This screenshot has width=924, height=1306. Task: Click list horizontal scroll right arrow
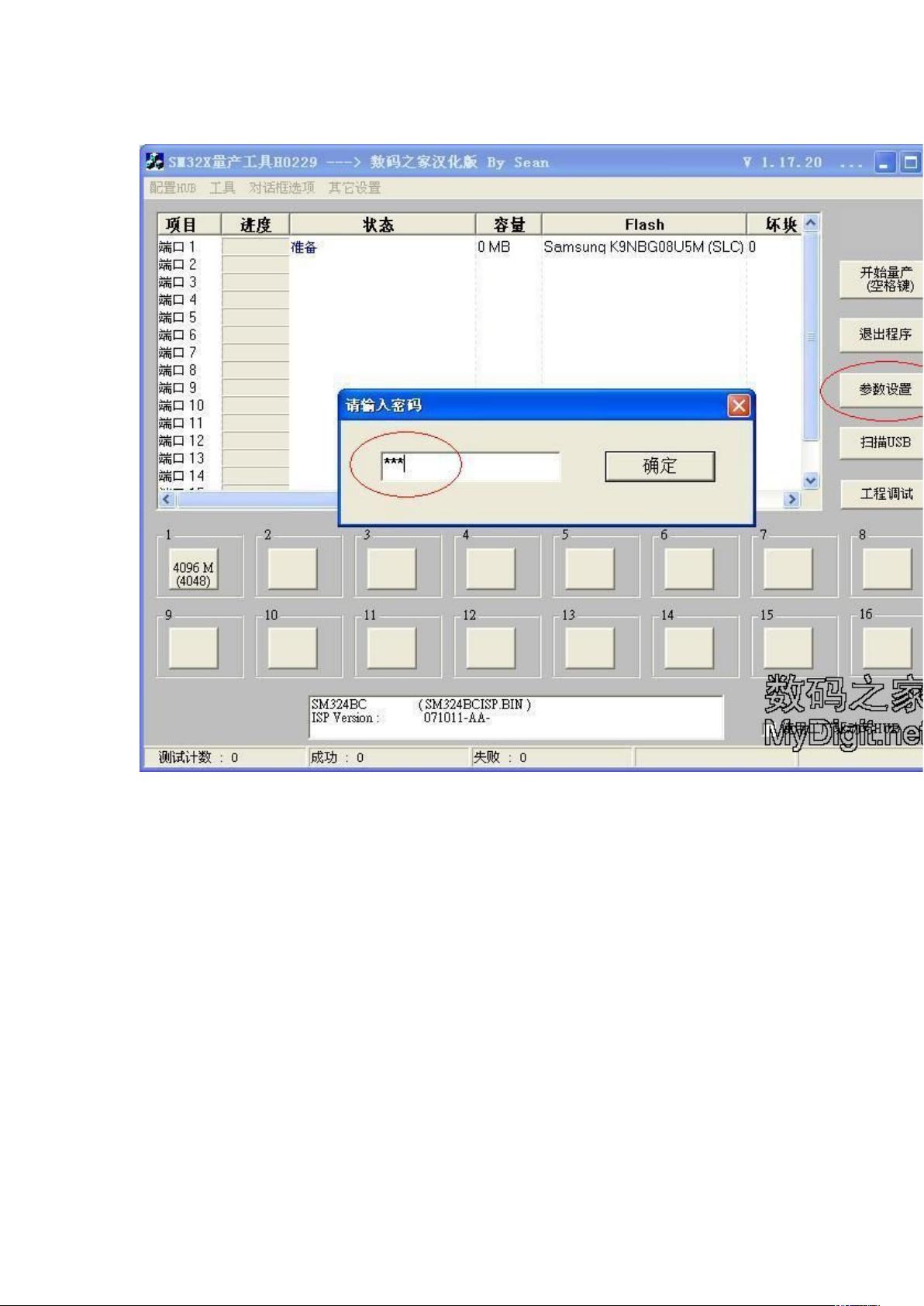pos(791,500)
